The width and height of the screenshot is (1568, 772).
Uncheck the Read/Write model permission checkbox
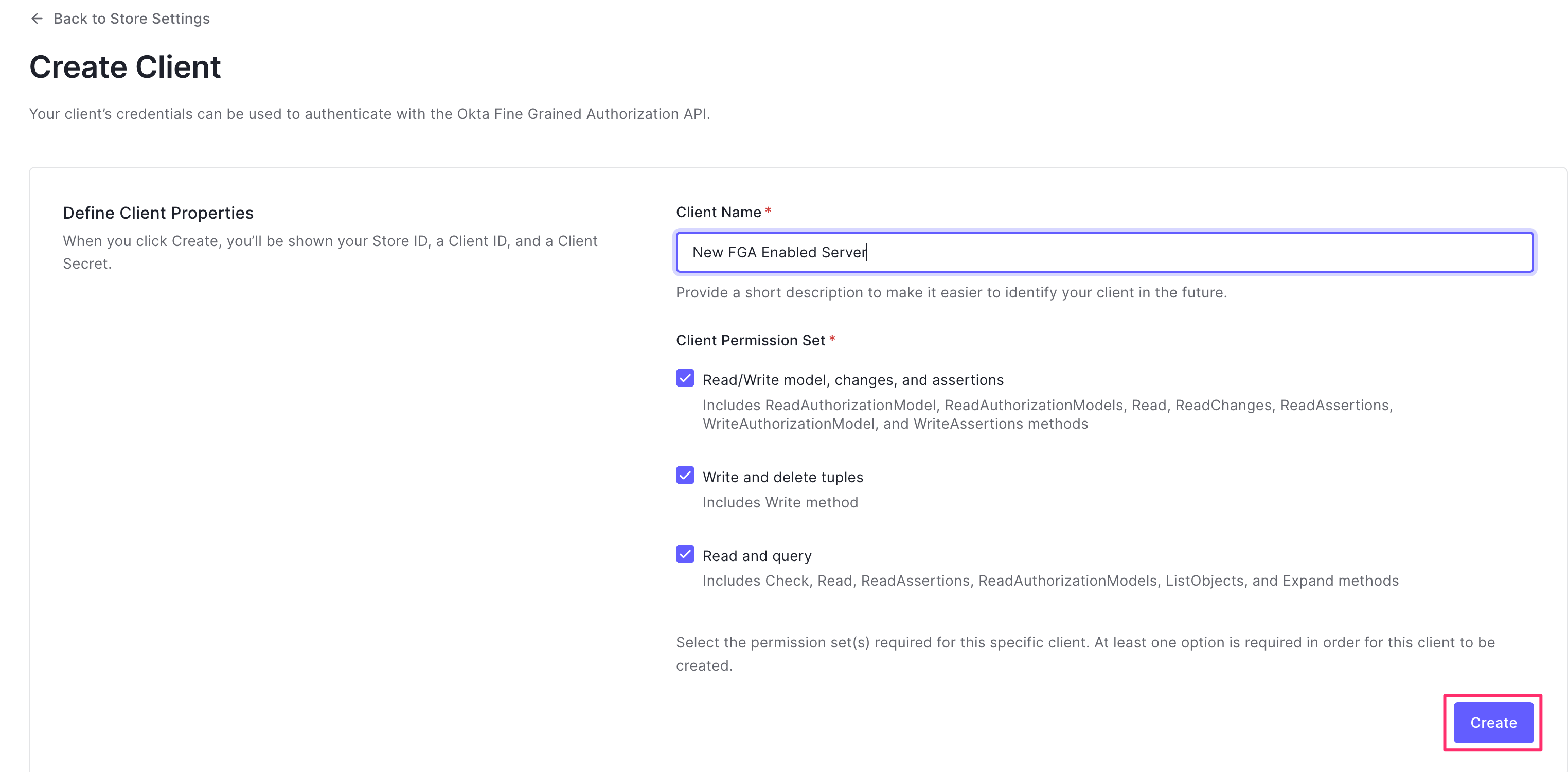tap(685, 378)
